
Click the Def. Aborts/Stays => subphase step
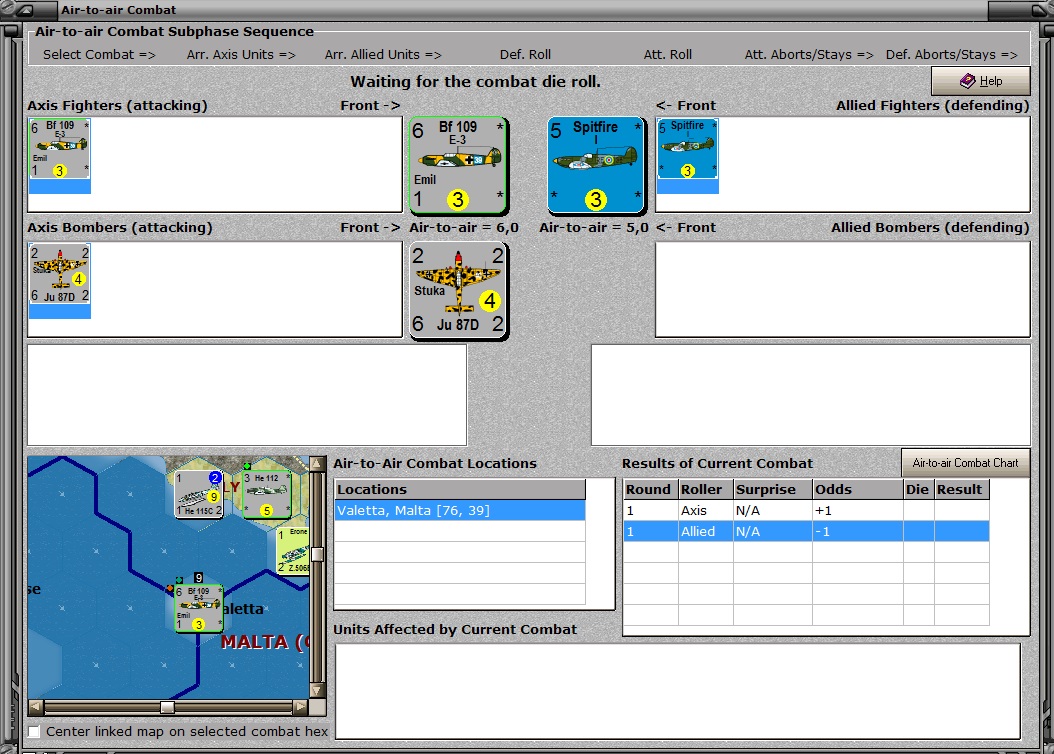pos(952,54)
